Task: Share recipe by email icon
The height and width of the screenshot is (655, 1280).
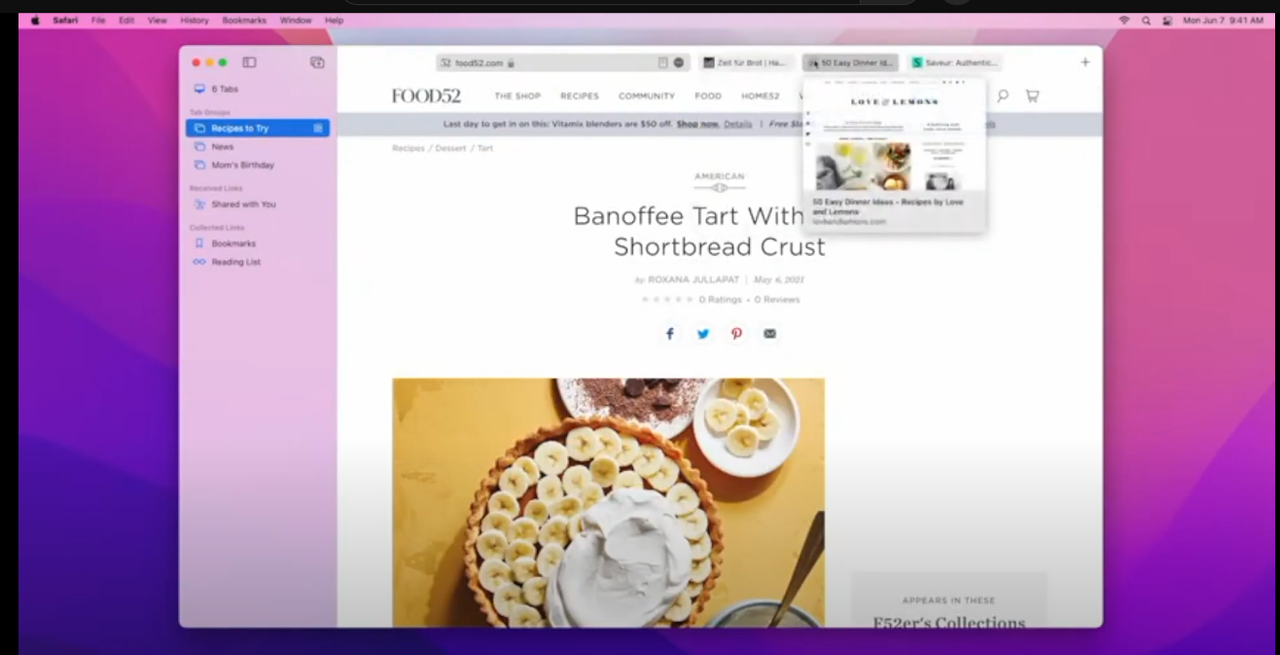Action: click(x=770, y=334)
